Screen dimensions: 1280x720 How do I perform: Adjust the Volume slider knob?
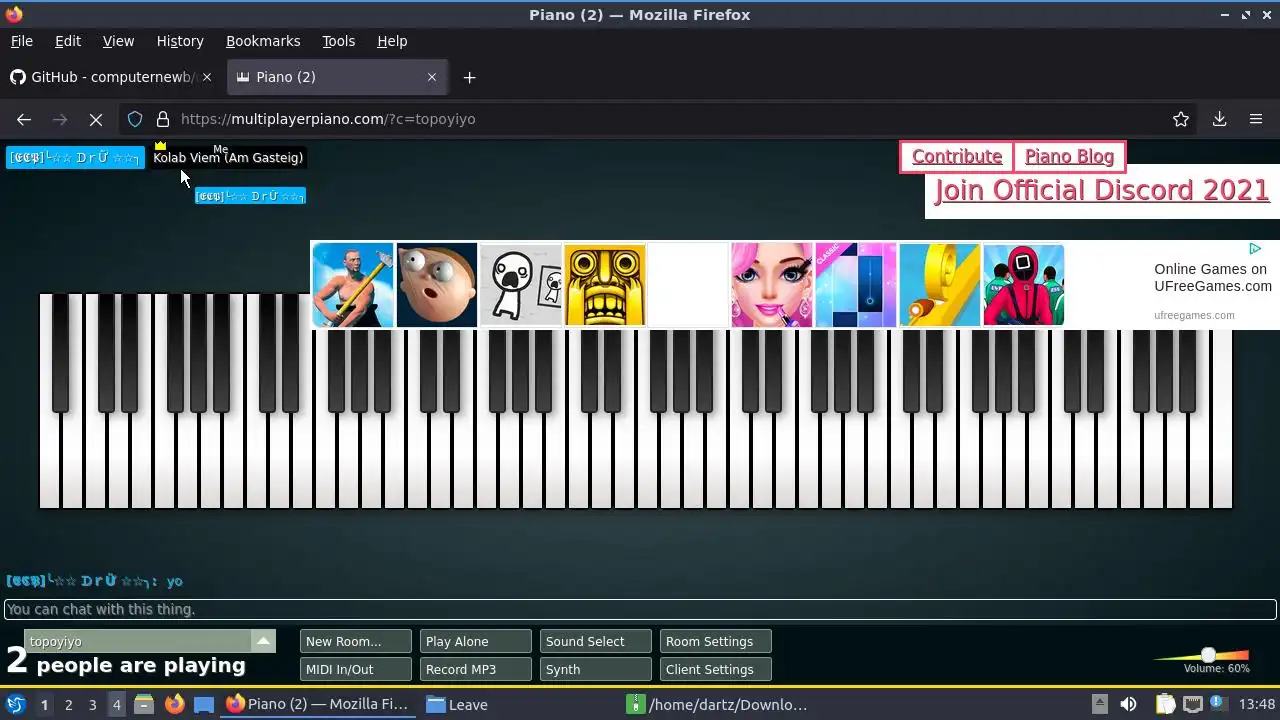pyautogui.click(x=1208, y=655)
